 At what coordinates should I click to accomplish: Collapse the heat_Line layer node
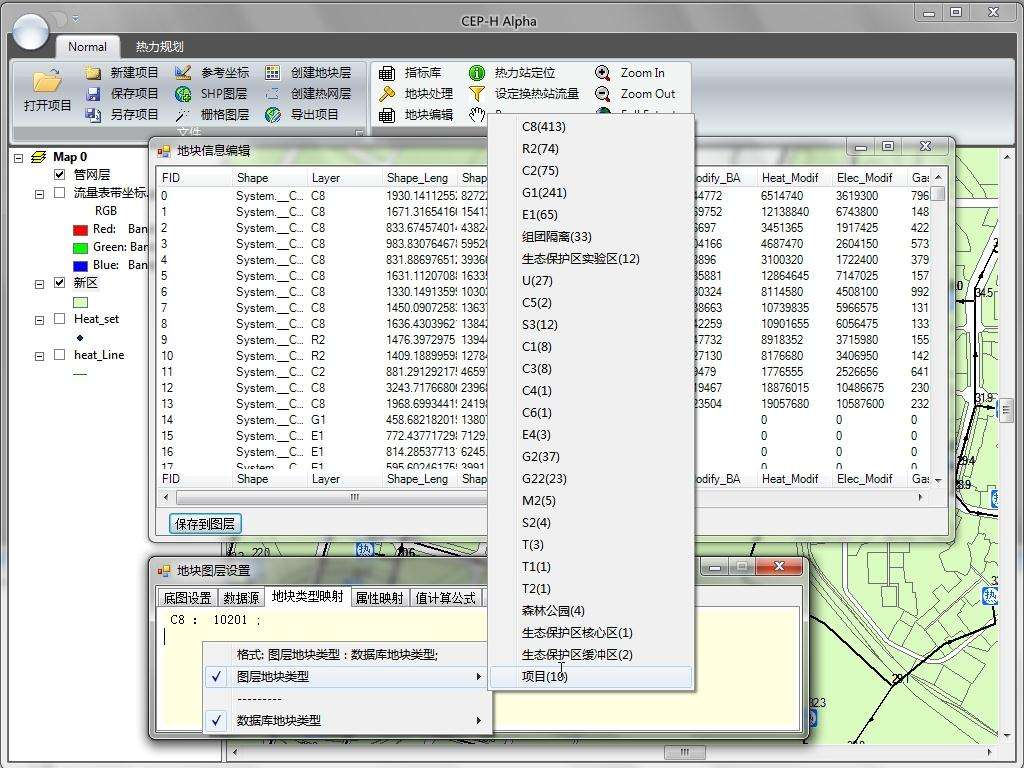pyautogui.click(x=39, y=356)
